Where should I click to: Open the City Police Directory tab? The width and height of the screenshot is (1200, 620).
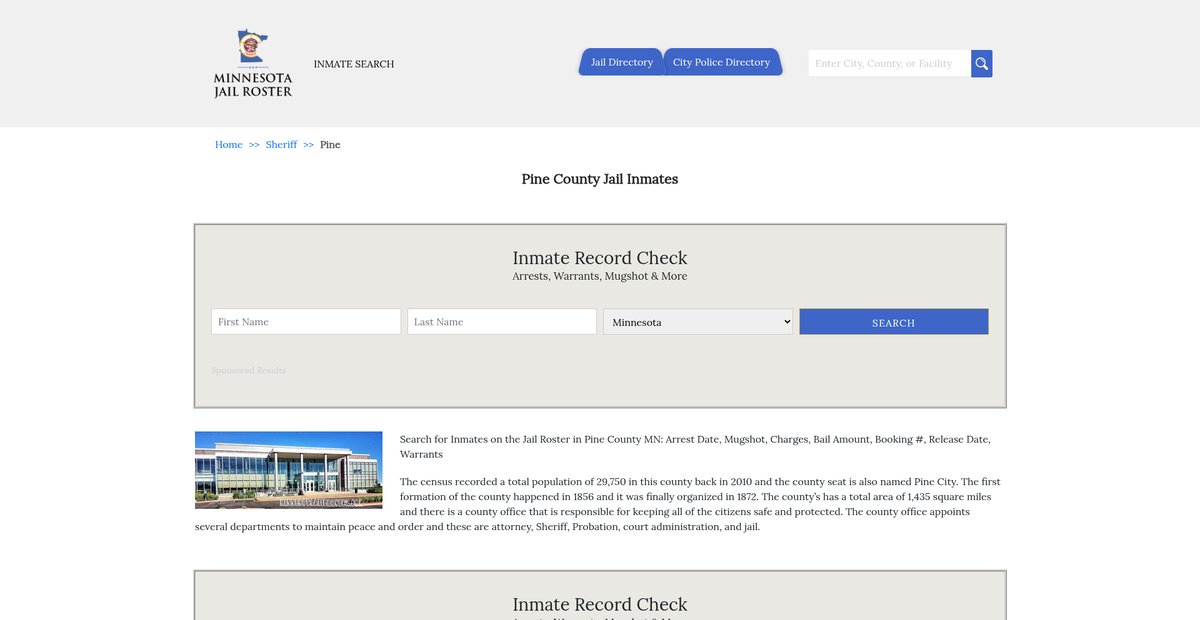(x=721, y=62)
